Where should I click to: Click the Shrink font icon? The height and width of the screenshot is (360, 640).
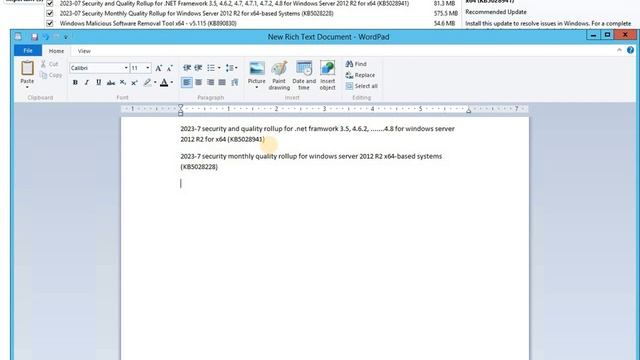[170, 68]
